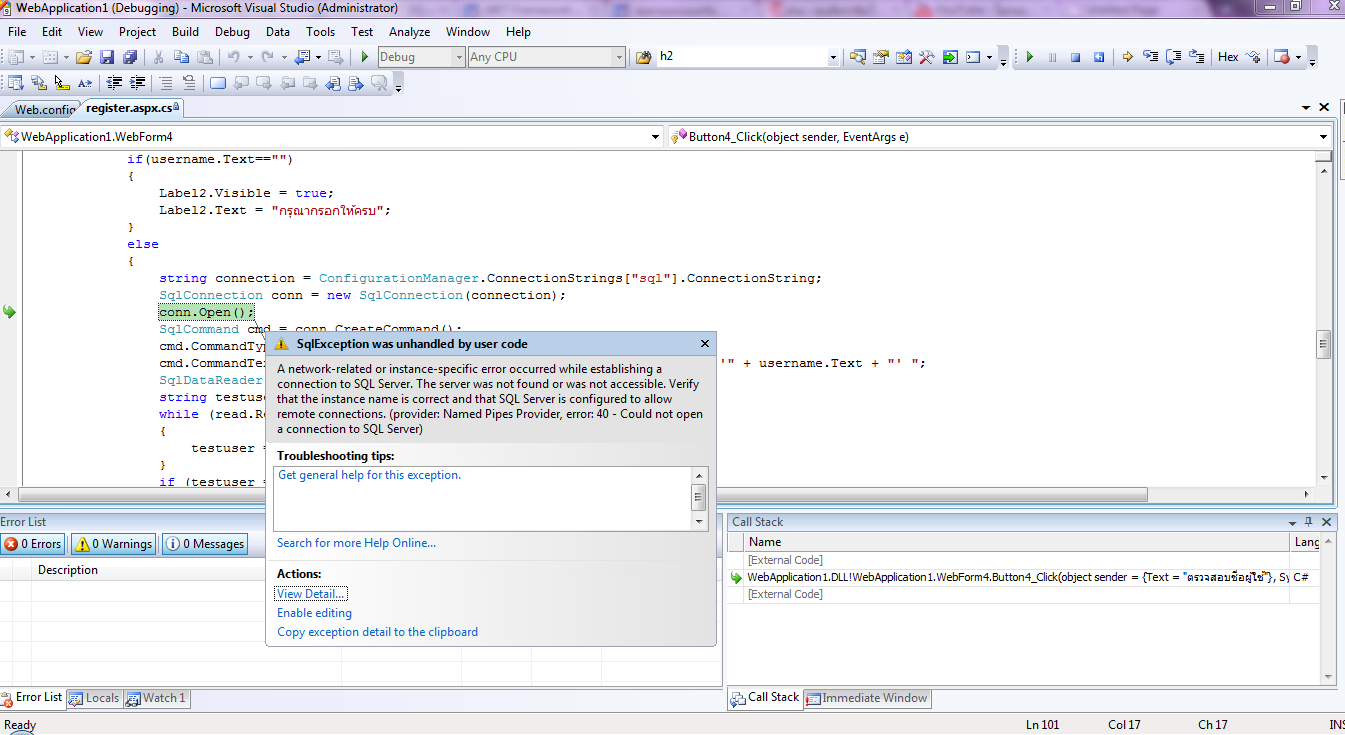Switch to the Locals tab

click(x=94, y=698)
